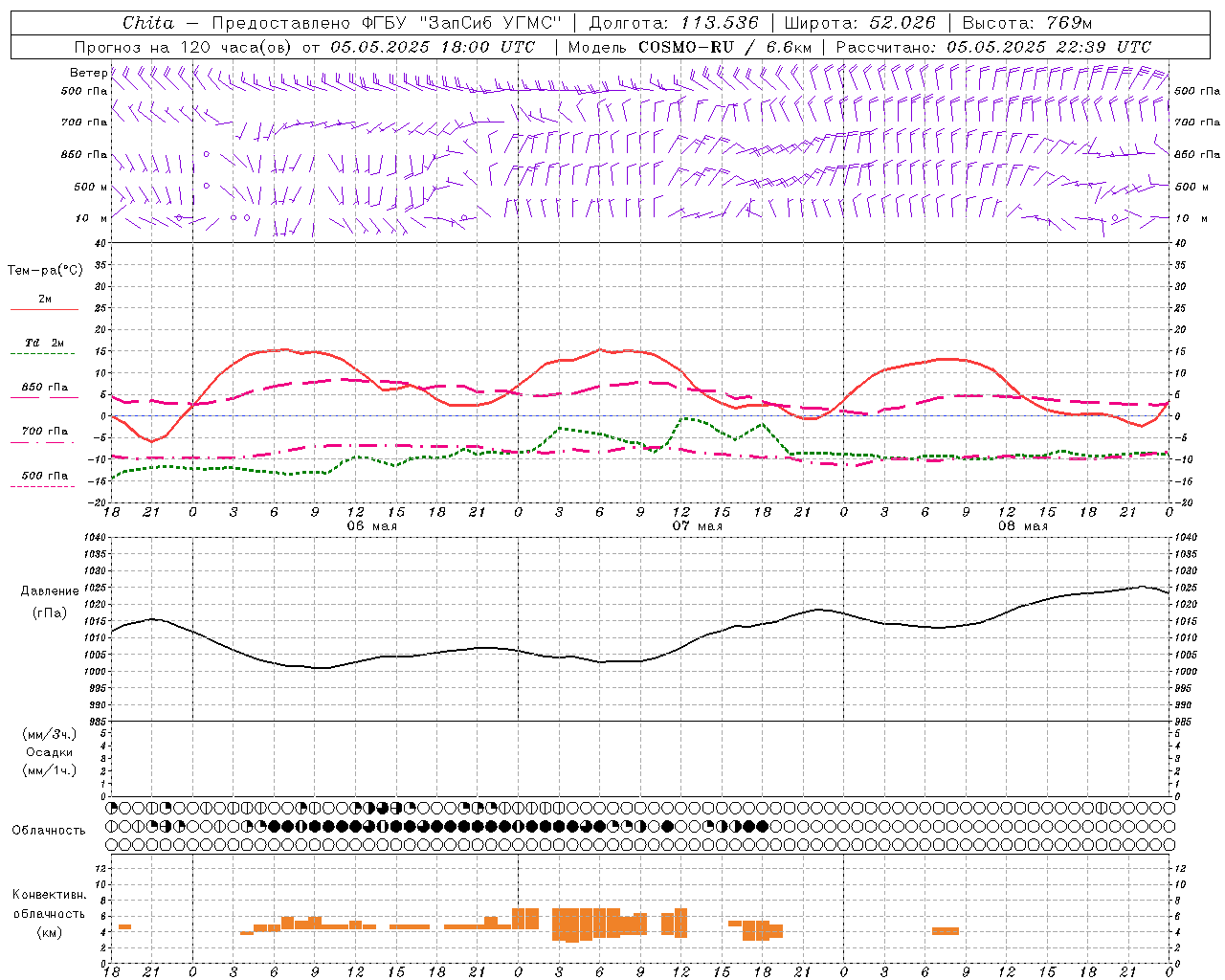The height and width of the screenshot is (980, 1225).
Task: Click the orange convective bar on 08 мая
Action: [x=946, y=931]
